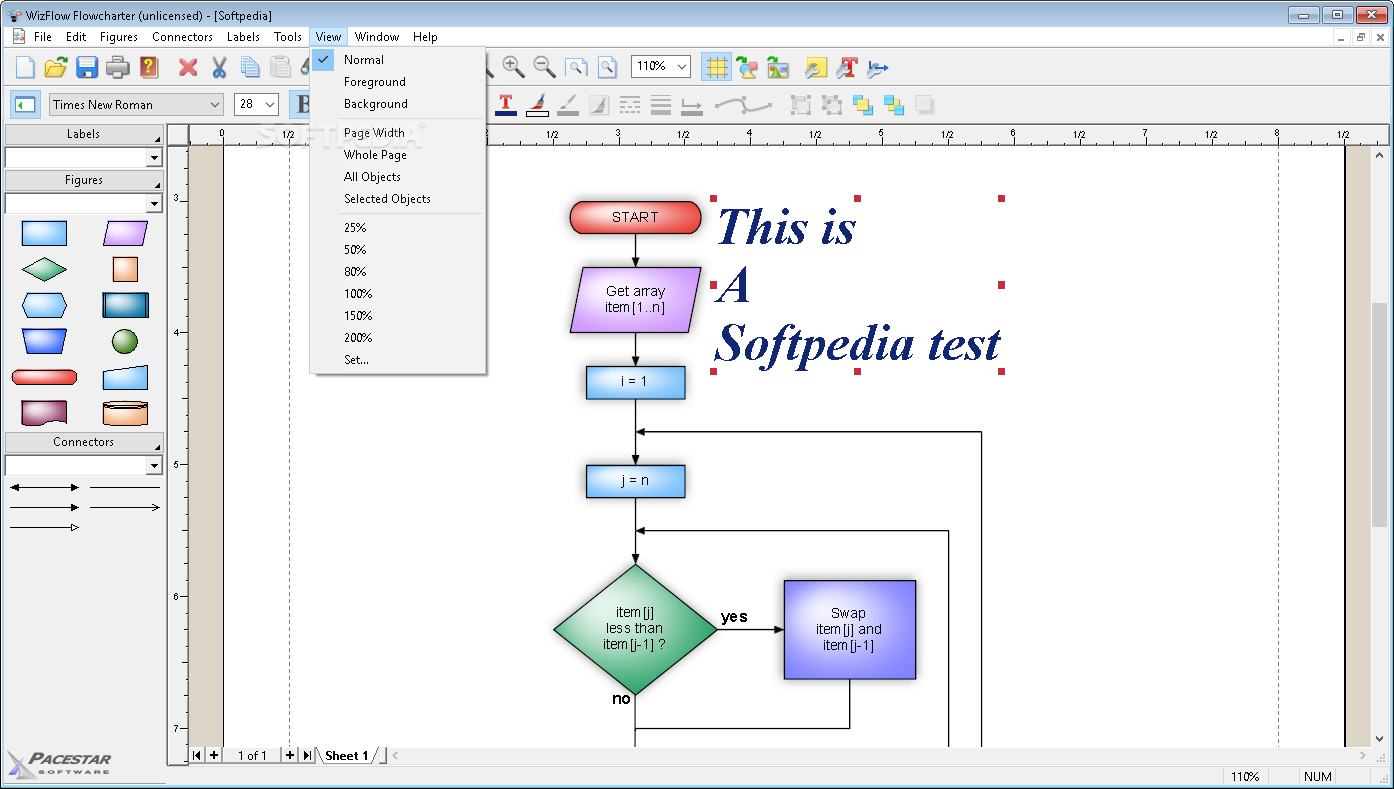
Task: Pick the hollow-arrowhead connector
Action: (44, 527)
